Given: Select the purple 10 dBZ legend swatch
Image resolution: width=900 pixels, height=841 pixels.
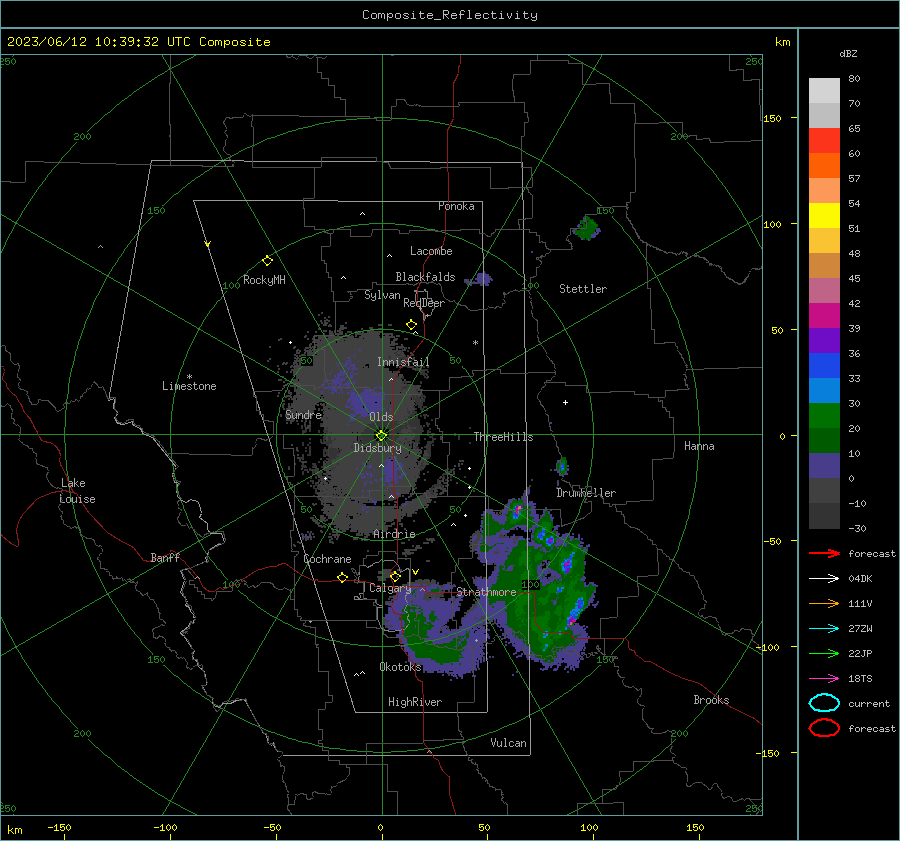Looking at the screenshot, I should click(824, 465).
